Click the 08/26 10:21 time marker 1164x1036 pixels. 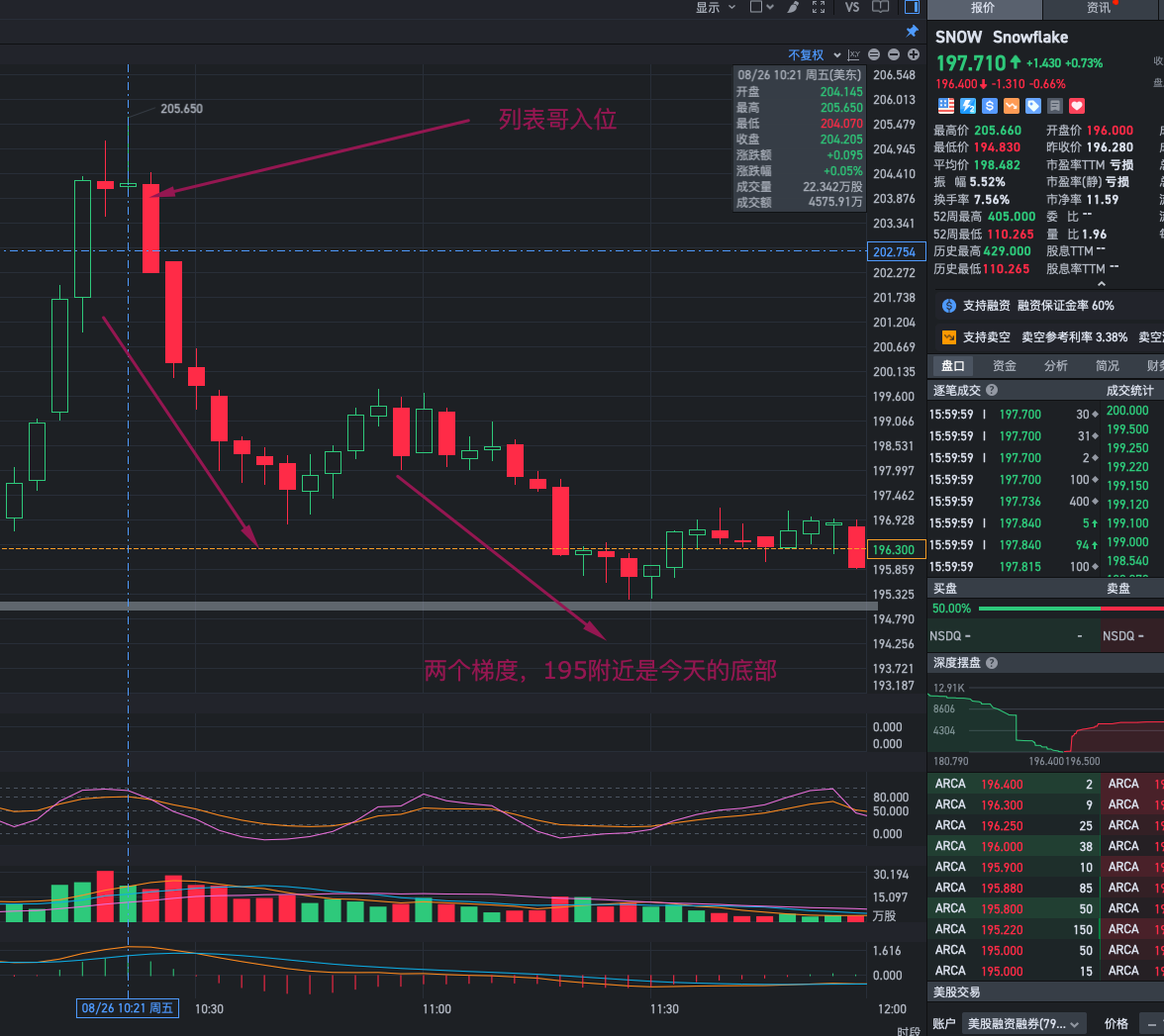[127, 1007]
